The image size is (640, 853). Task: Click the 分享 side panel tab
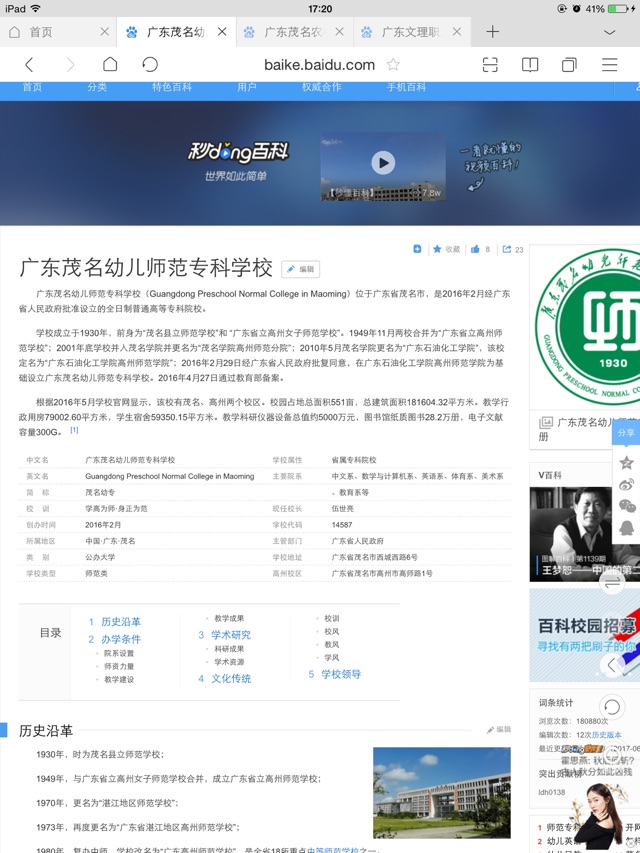point(626,432)
